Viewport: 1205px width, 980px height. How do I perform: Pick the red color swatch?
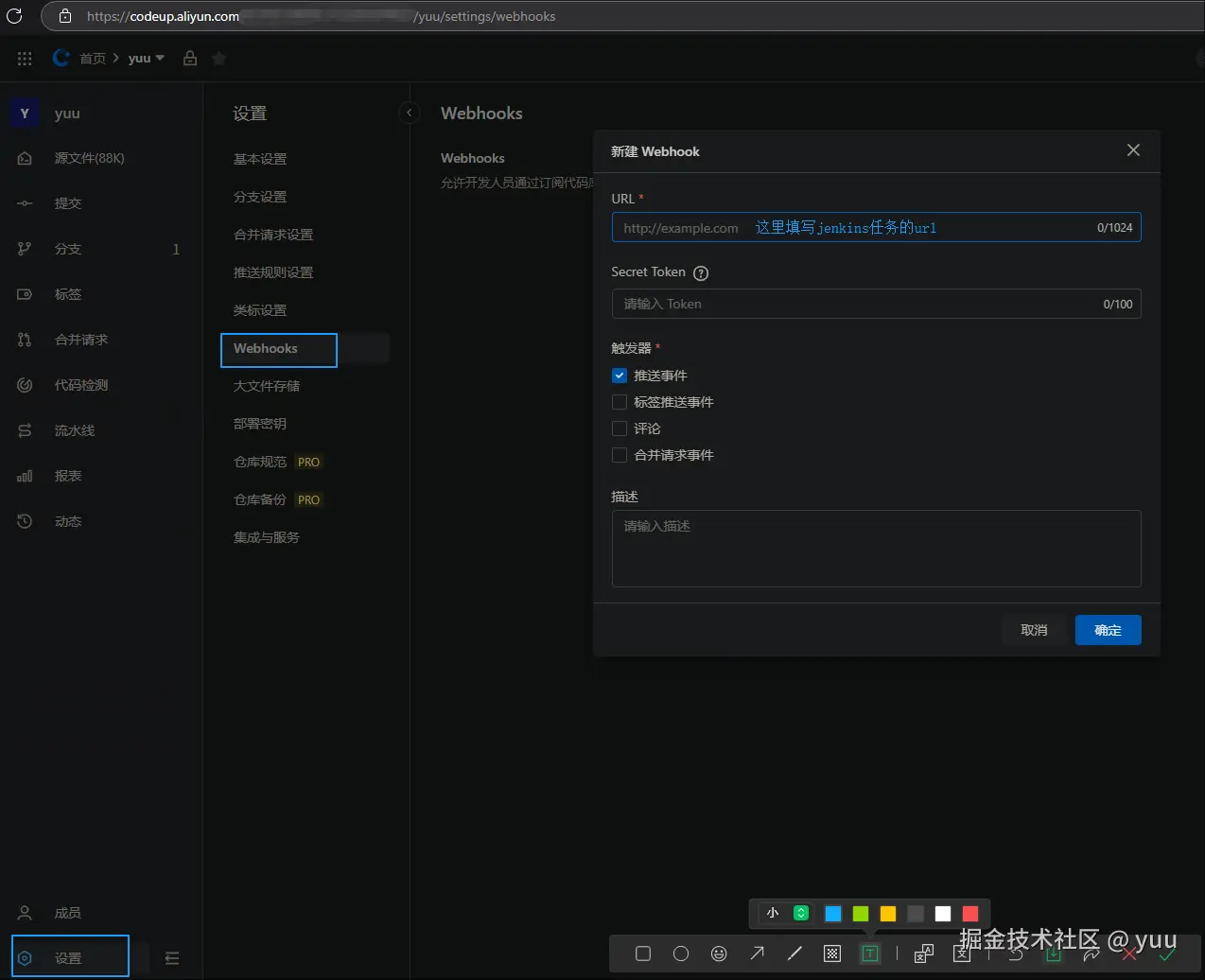tap(970, 913)
